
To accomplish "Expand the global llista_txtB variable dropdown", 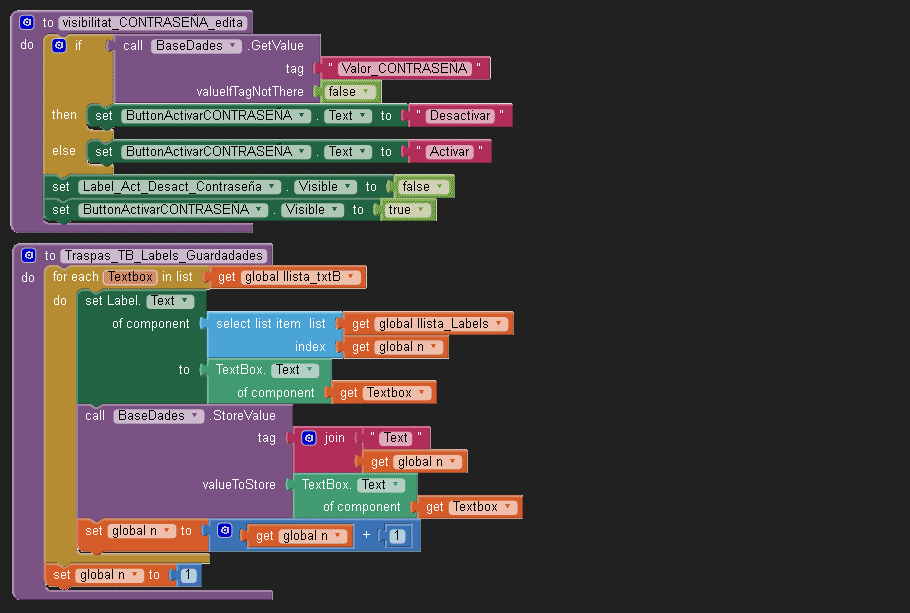I will [351, 277].
